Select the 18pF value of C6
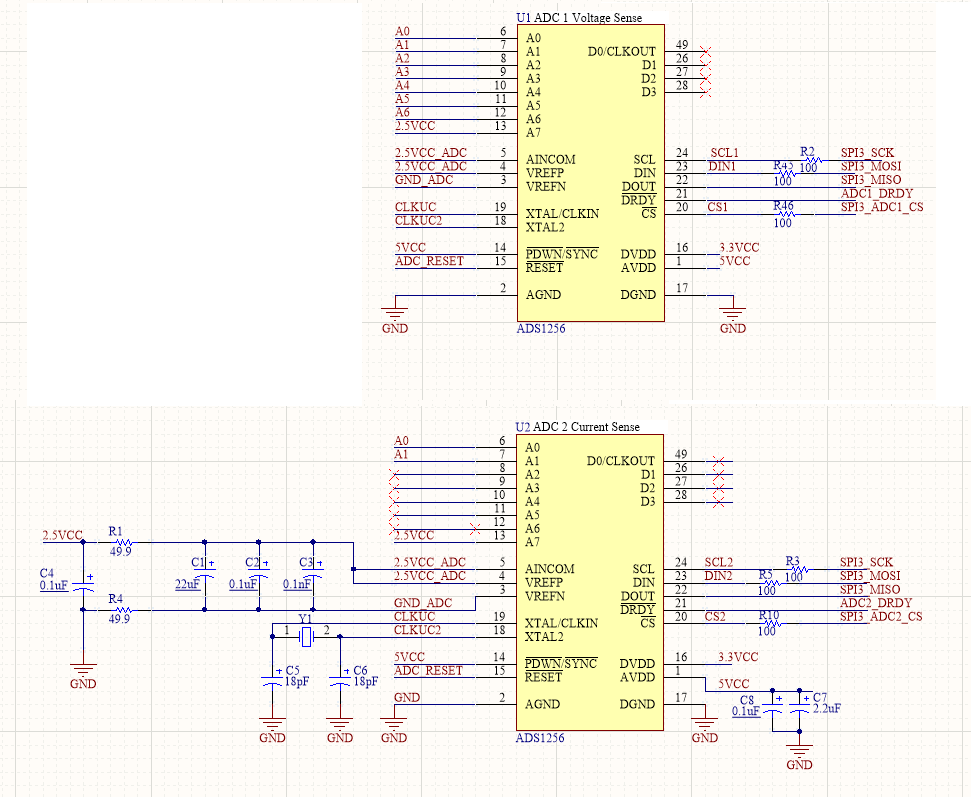 [x=365, y=681]
